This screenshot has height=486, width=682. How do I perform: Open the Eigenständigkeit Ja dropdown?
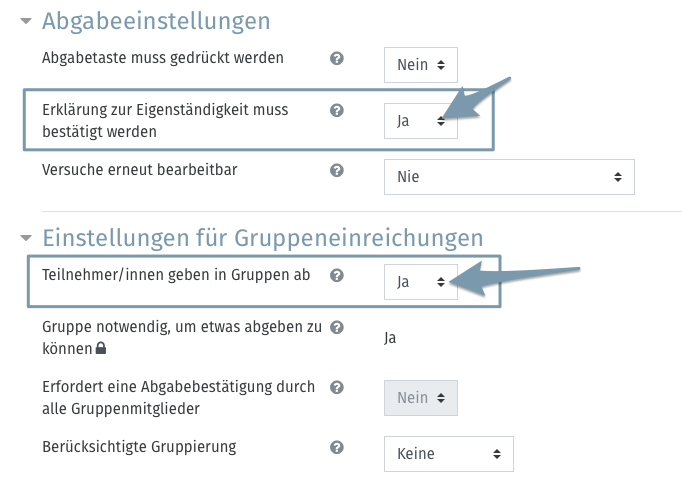pos(421,121)
